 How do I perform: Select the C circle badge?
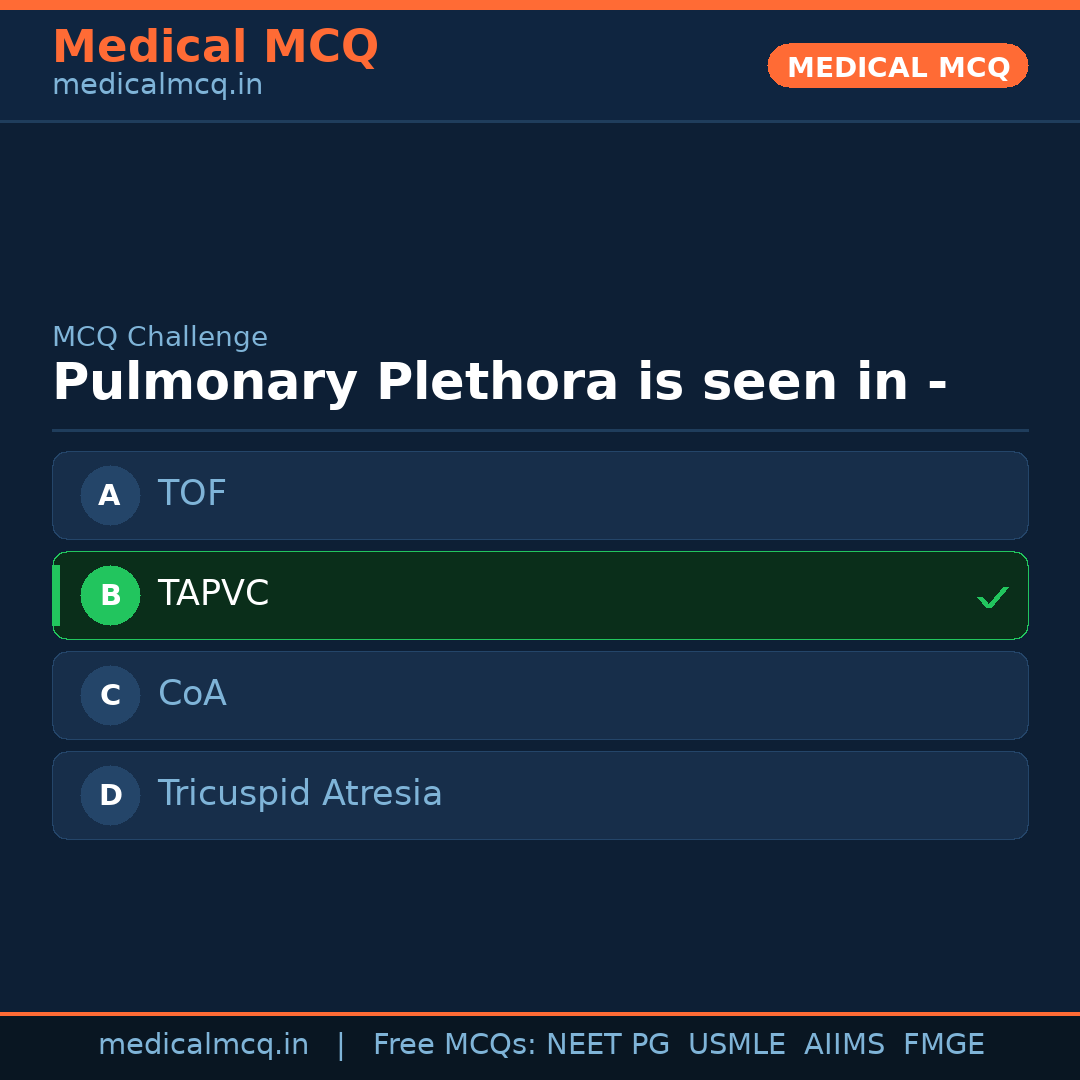tap(110, 695)
